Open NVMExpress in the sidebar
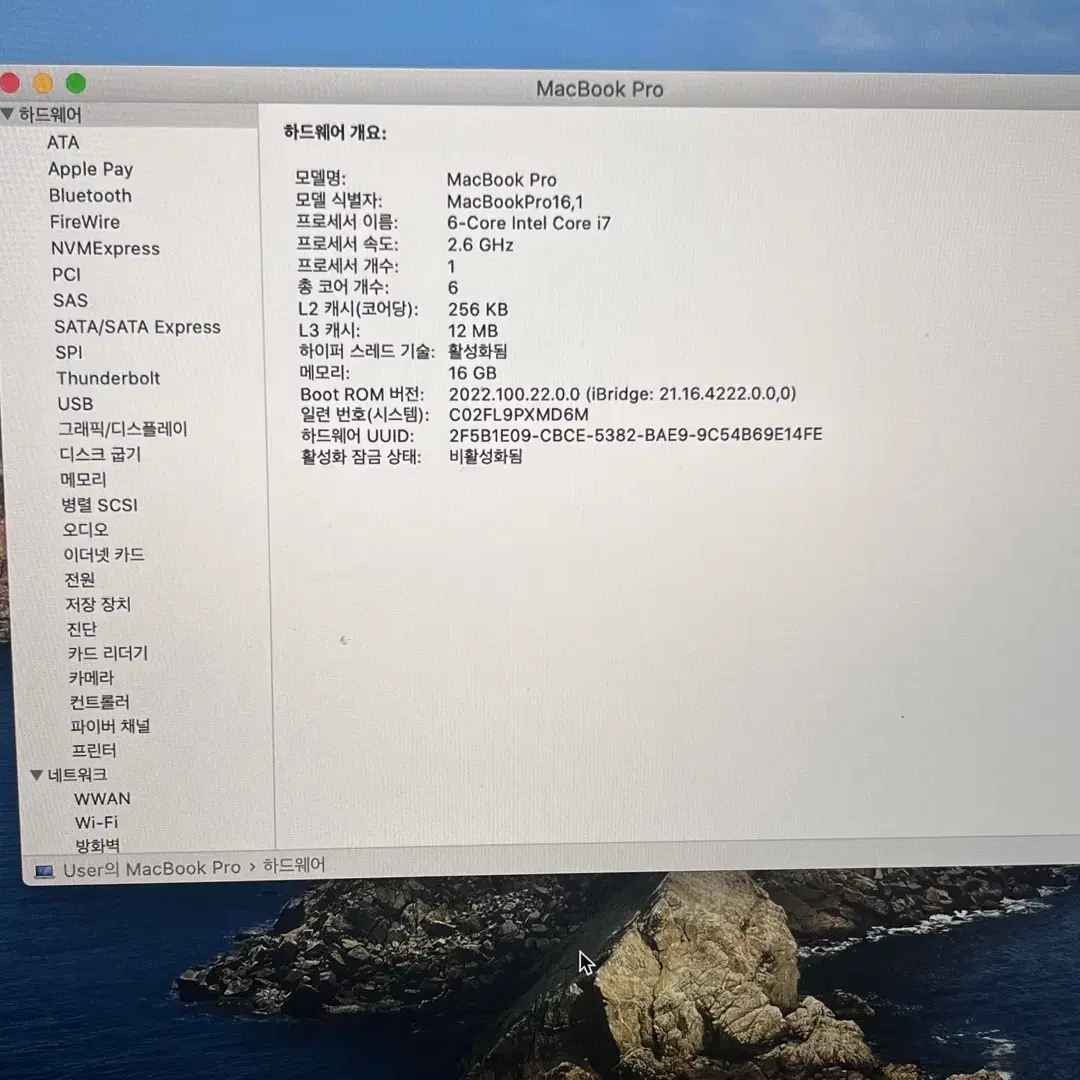This screenshot has height=1080, width=1080. pos(105,249)
